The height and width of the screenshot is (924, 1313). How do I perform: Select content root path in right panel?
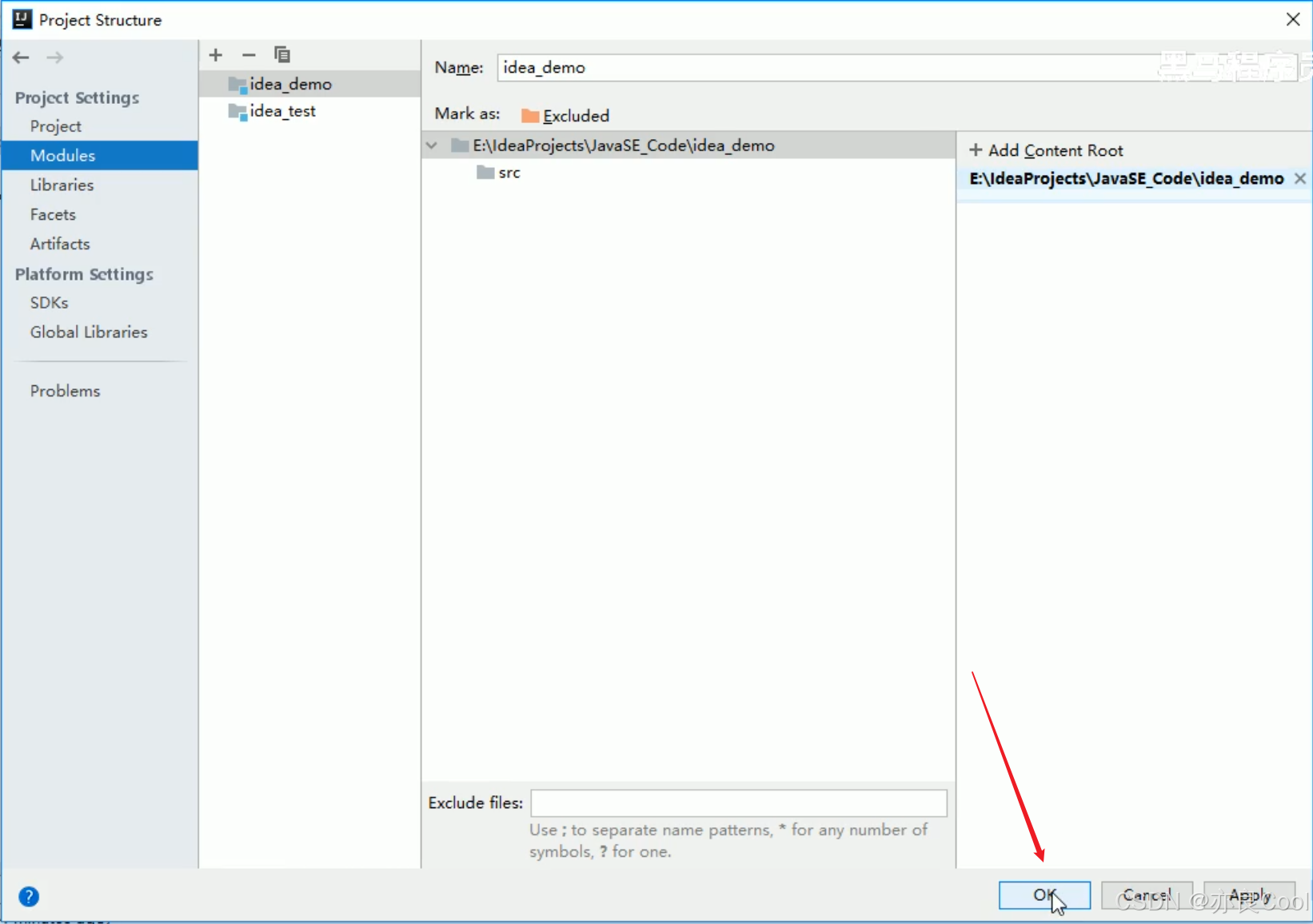click(x=1126, y=179)
